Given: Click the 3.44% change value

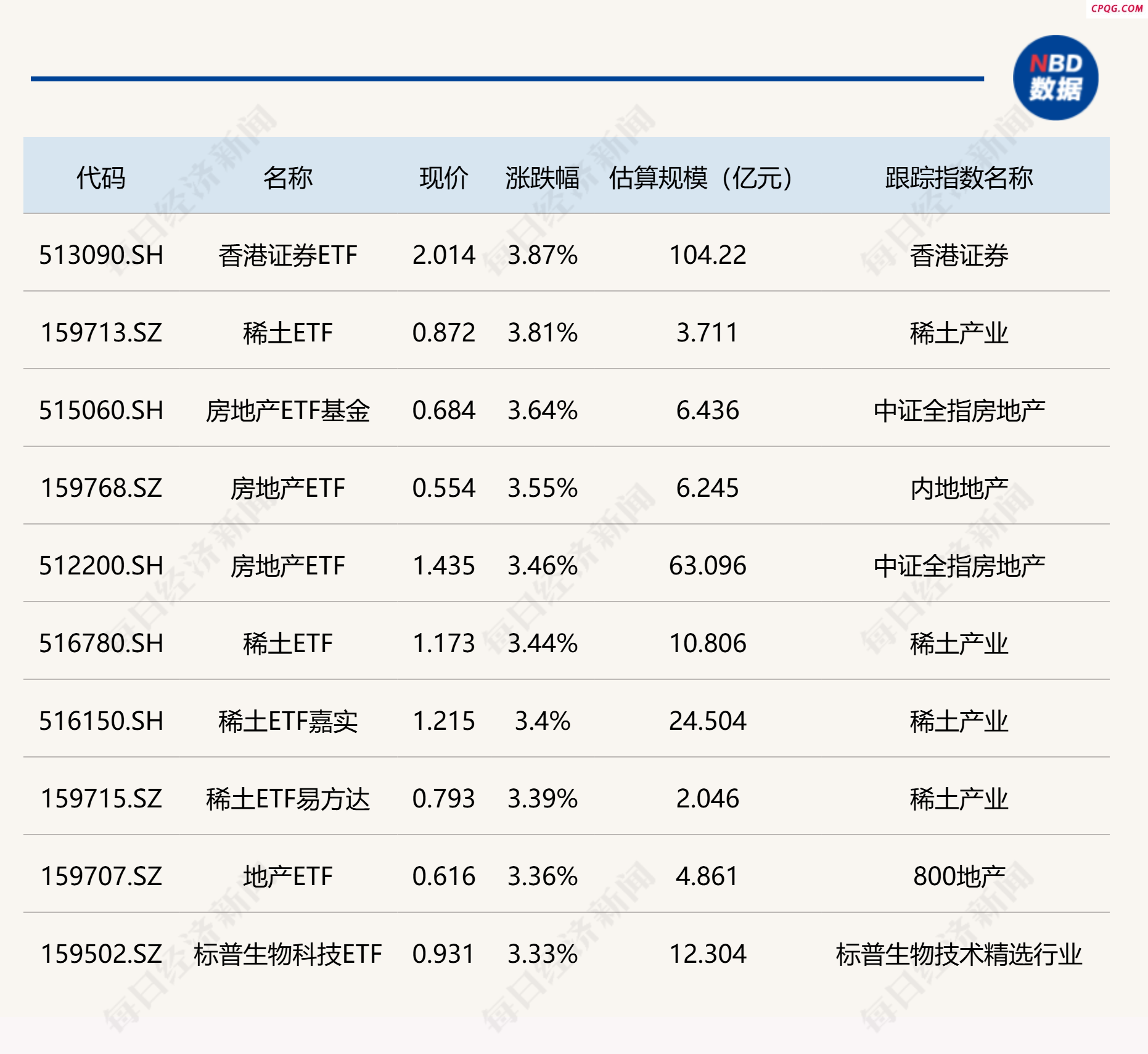Looking at the screenshot, I should click(543, 643).
